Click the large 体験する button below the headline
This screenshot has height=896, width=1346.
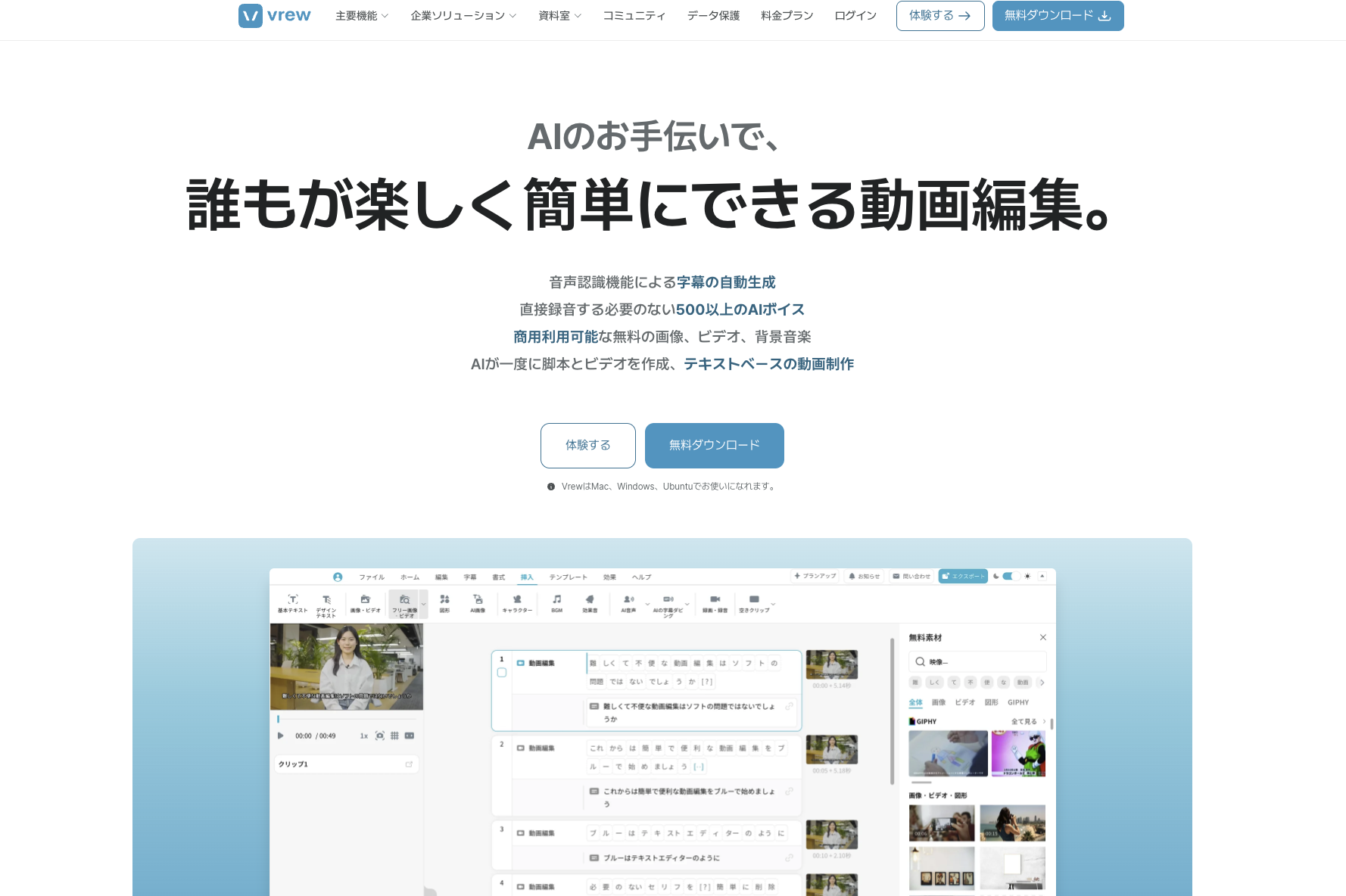point(588,446)
